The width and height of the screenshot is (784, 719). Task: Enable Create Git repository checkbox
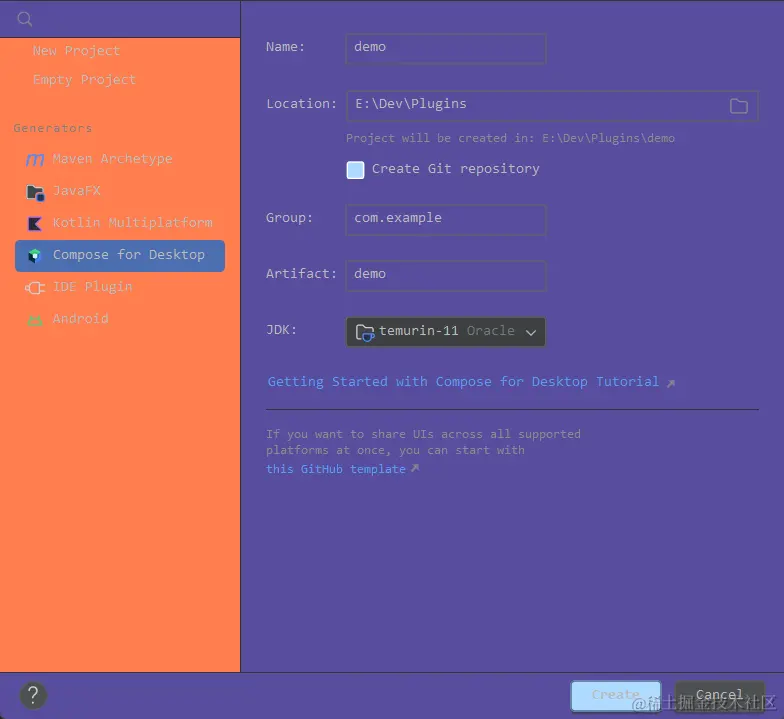(356, 170)
